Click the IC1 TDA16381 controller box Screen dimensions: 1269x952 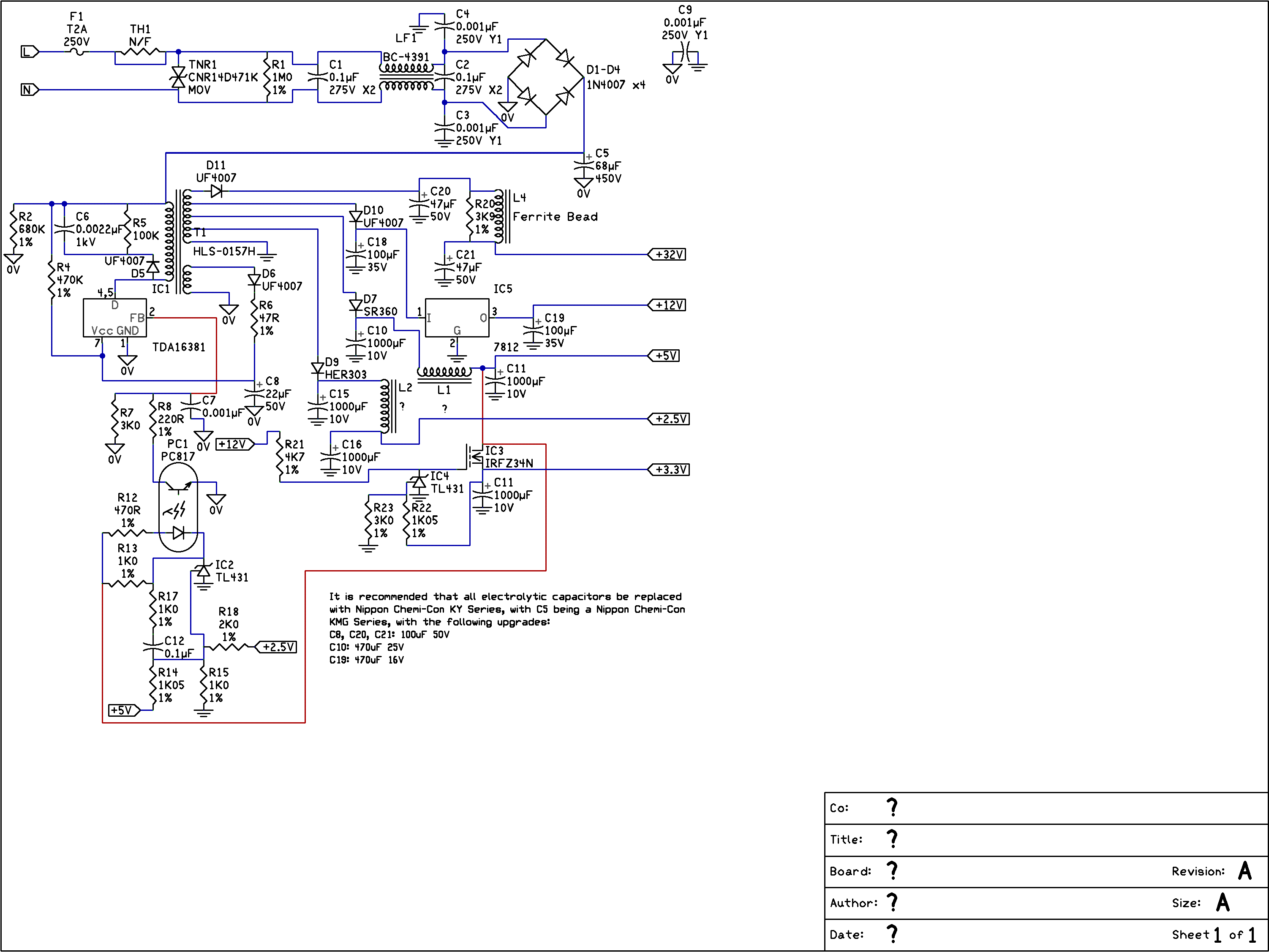pyautogui.click(x=115, y=318)
